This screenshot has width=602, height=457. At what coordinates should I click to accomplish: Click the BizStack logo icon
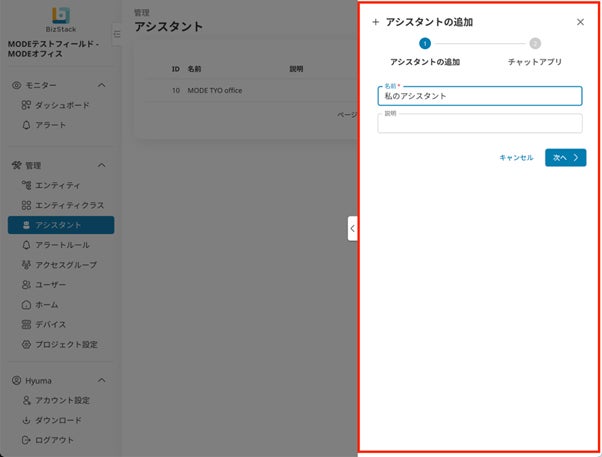coord(61,15)
